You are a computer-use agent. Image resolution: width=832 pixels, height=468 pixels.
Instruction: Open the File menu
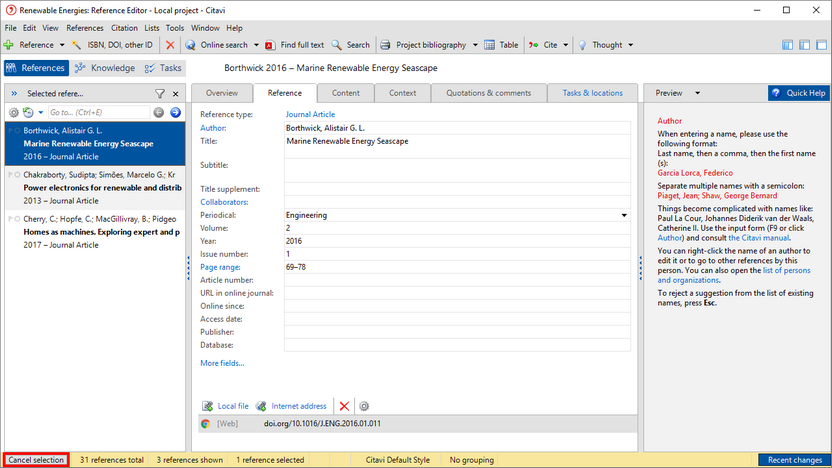[x=11, y=28]
